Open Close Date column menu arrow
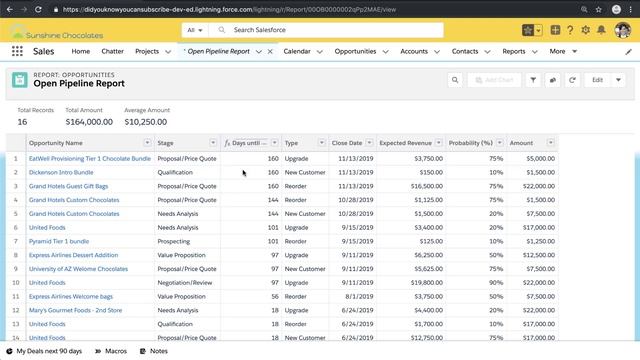Image resolution: width=640 pixels, height=360 pixels. (x=369, y=142)
